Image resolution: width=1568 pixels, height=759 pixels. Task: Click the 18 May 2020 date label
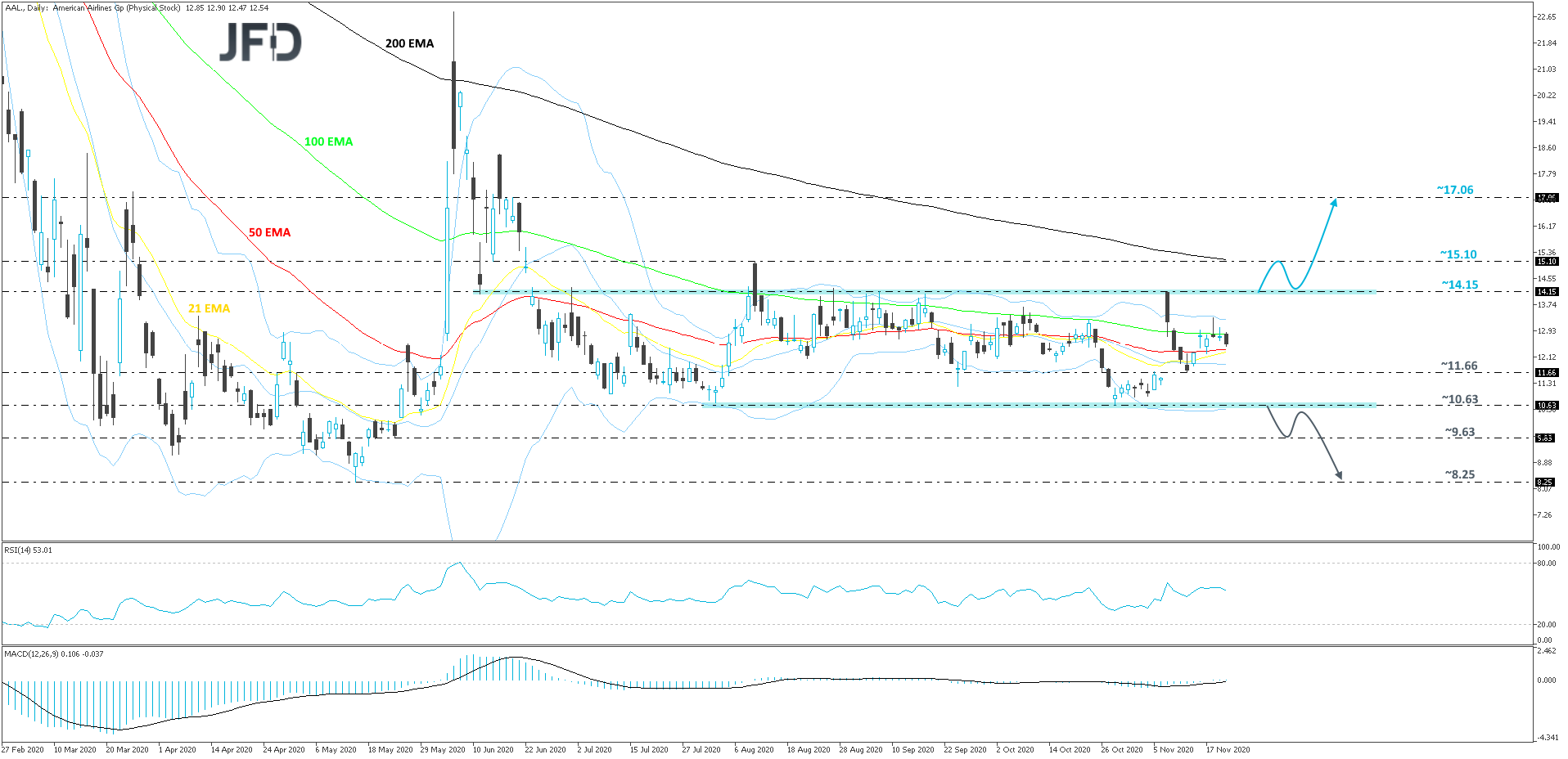(x=390, y=749)
